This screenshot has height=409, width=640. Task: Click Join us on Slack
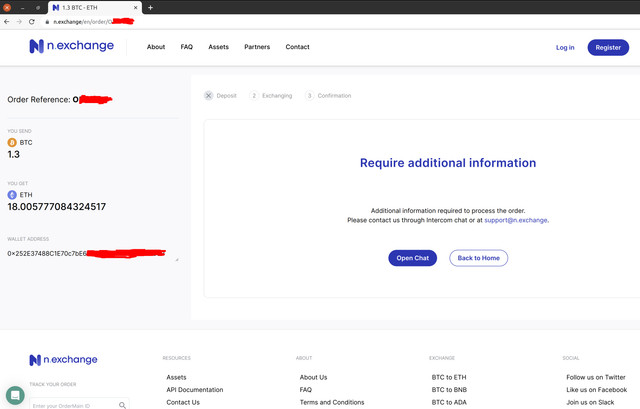pos(590,402)
